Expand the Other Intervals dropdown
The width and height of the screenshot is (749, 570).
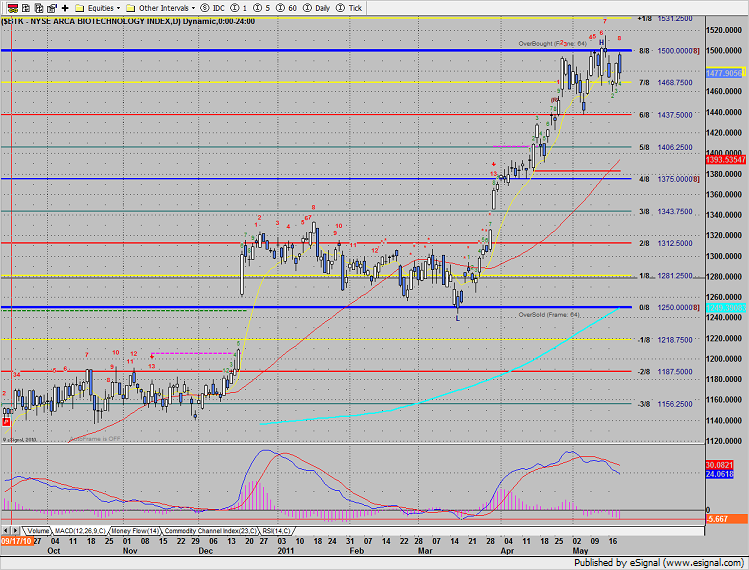point(193,8)
